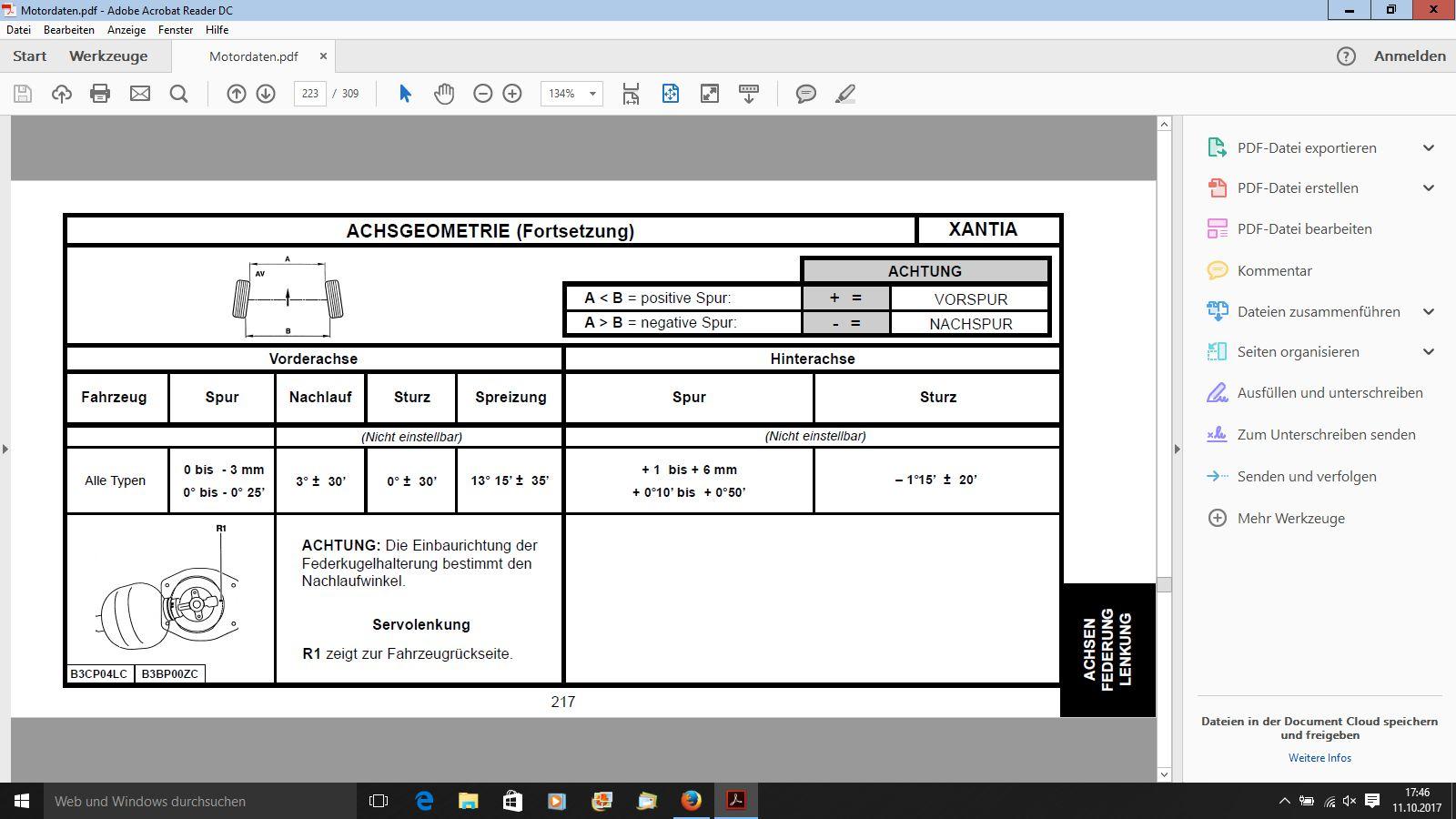Select the highlight text pen tool
This screenshot has width=1456, height=819.
(x=845, y=94)
